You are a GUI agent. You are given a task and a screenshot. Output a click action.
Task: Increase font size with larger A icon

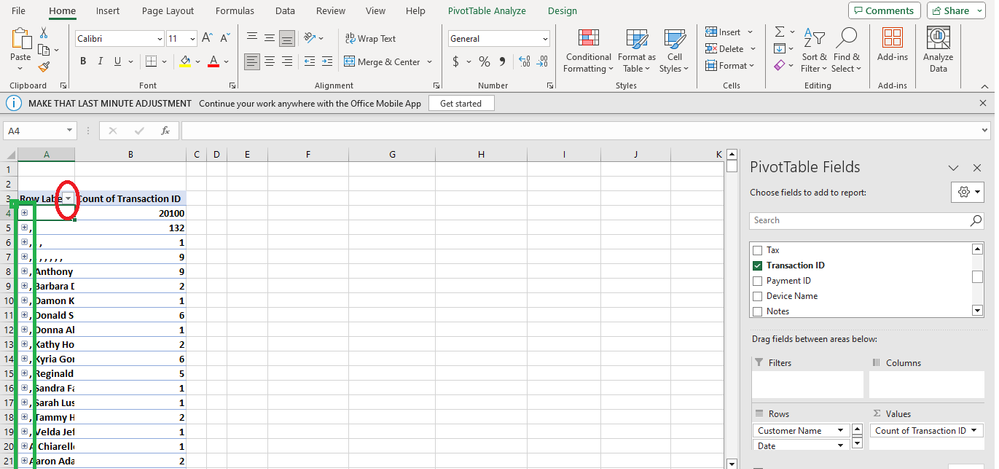click(x=207, y=38)
